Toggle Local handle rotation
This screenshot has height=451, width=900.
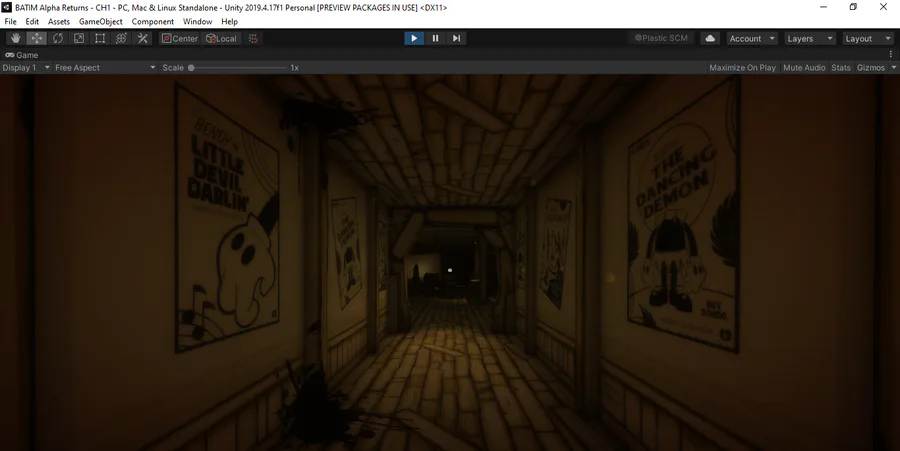pyautogui.click(x=221, y=38)
